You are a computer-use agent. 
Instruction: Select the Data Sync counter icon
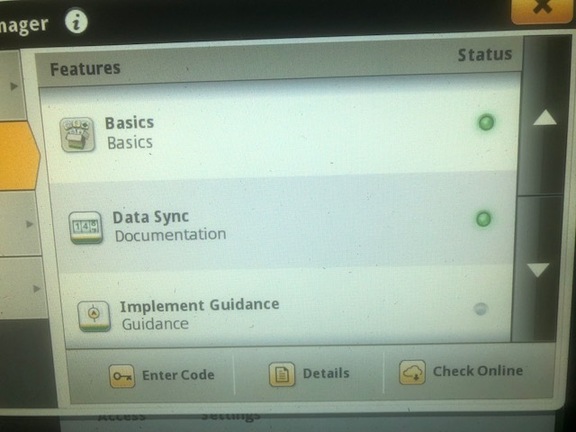point(86,228)
